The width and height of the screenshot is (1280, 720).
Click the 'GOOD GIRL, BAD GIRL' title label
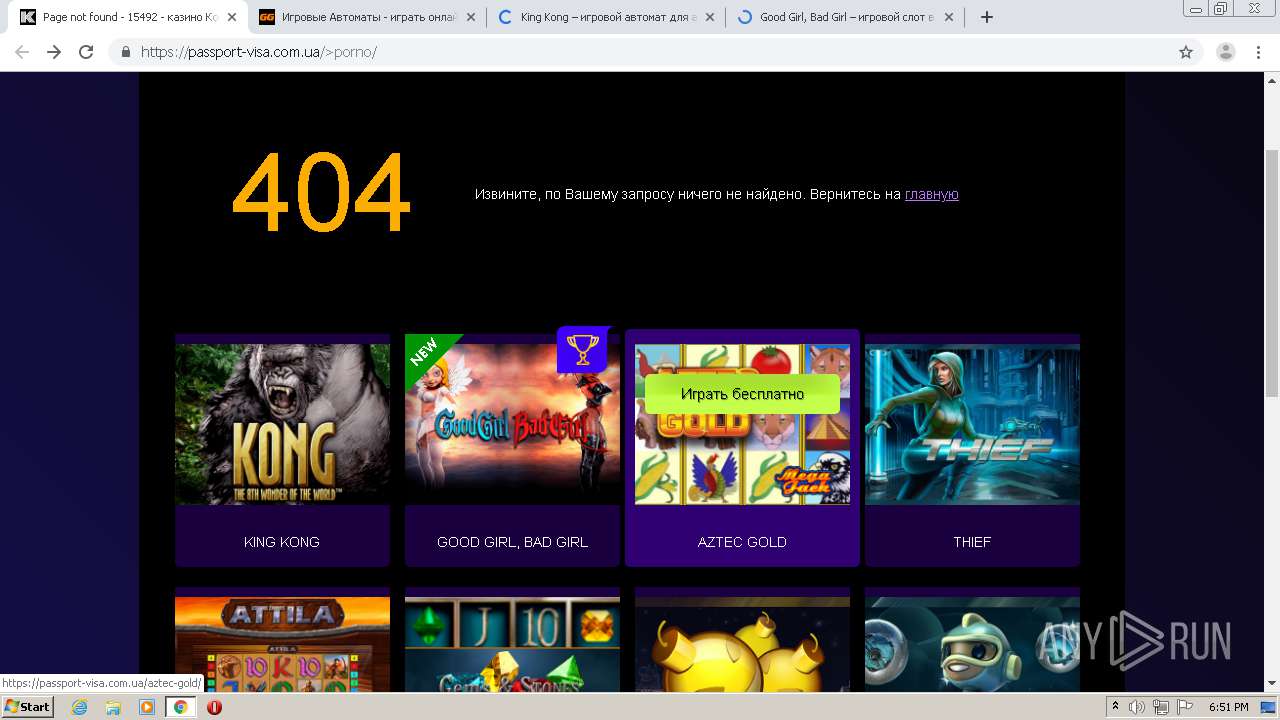[x=512, y=542]
